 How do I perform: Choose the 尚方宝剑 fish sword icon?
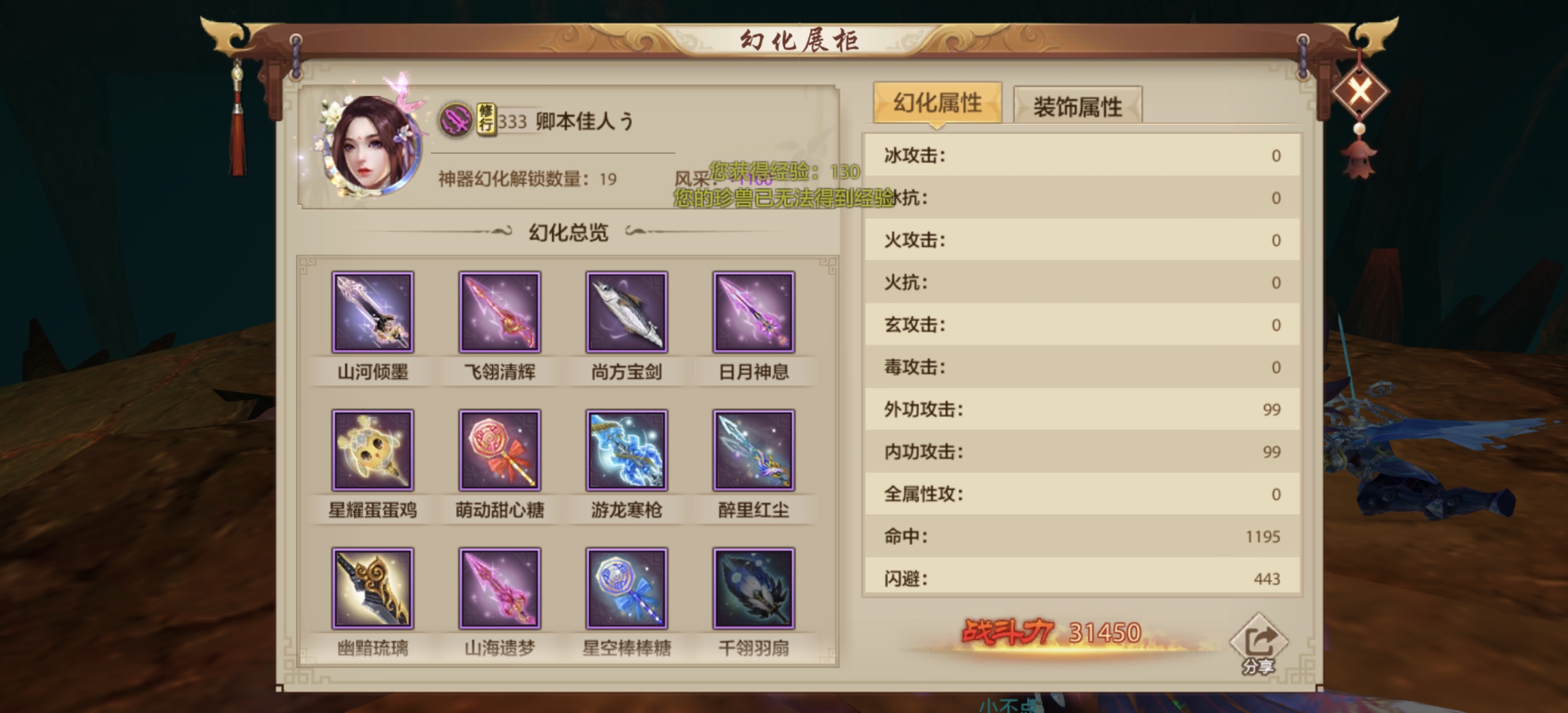click(x=627, y=313)
